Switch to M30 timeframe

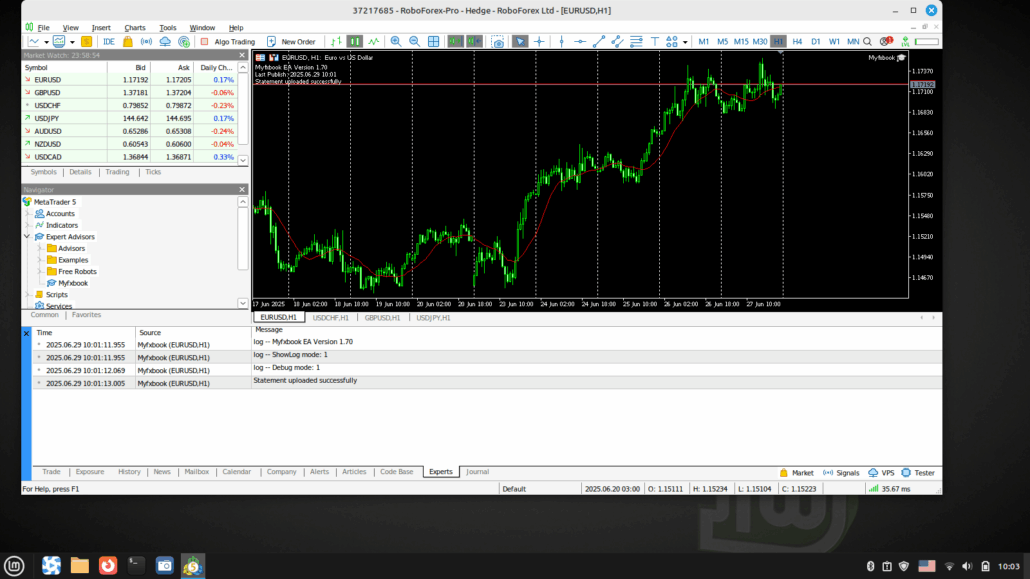(x=759, y=41)
